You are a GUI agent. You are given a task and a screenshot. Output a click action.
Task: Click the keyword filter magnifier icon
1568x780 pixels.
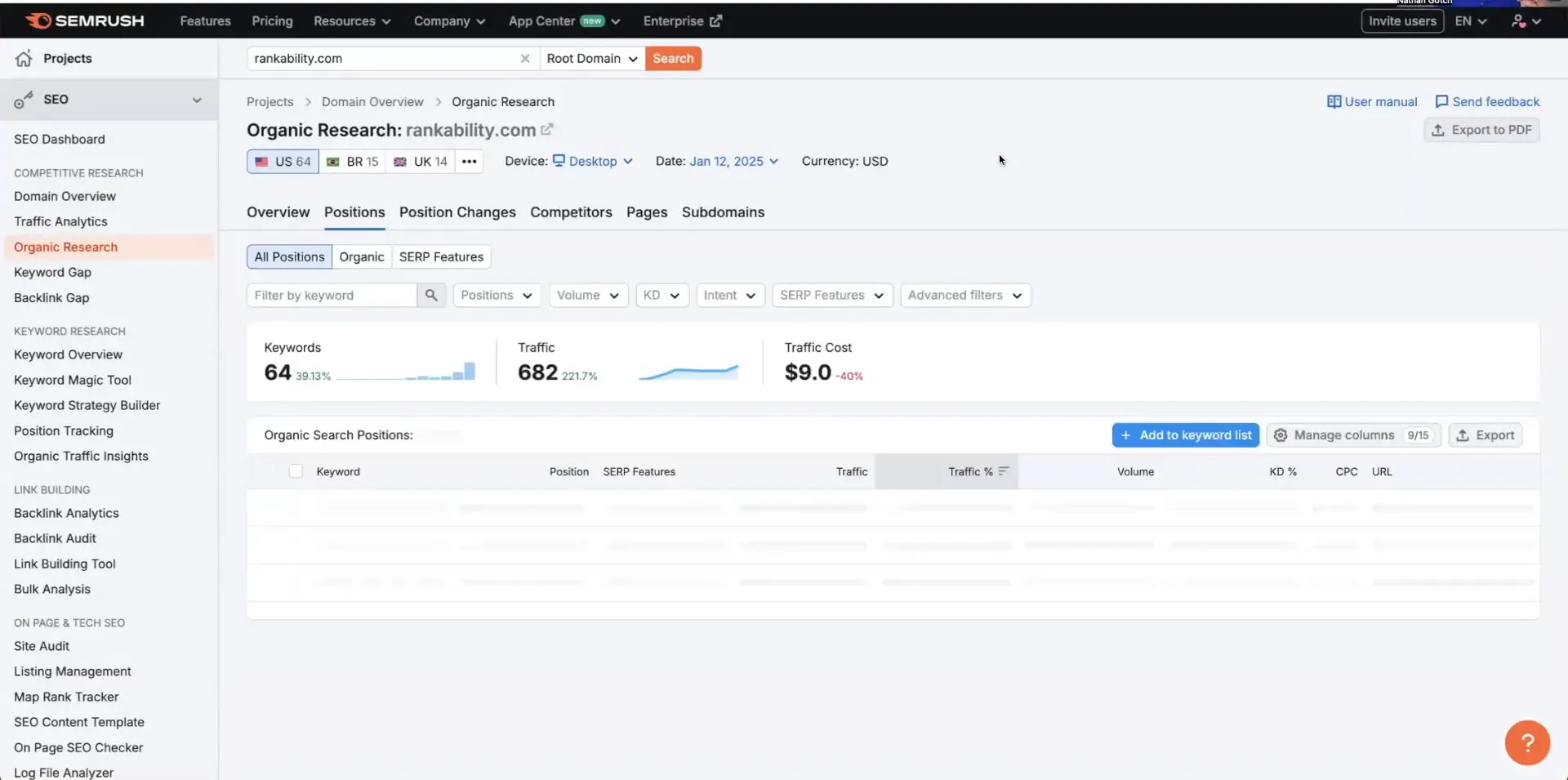pos(431,295)
